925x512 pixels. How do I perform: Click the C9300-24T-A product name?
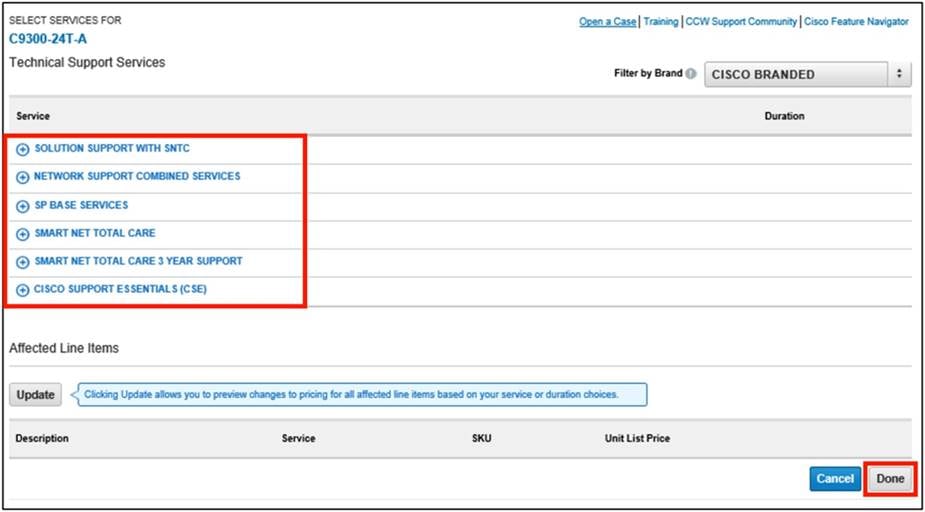[x=48, y=40]
